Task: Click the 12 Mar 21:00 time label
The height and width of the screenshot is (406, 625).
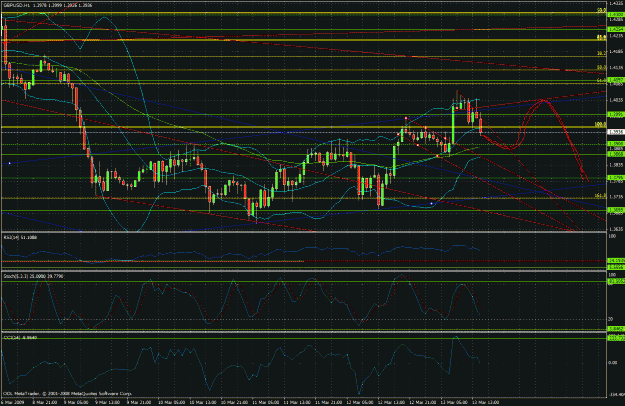Action: tap(423, 402)
